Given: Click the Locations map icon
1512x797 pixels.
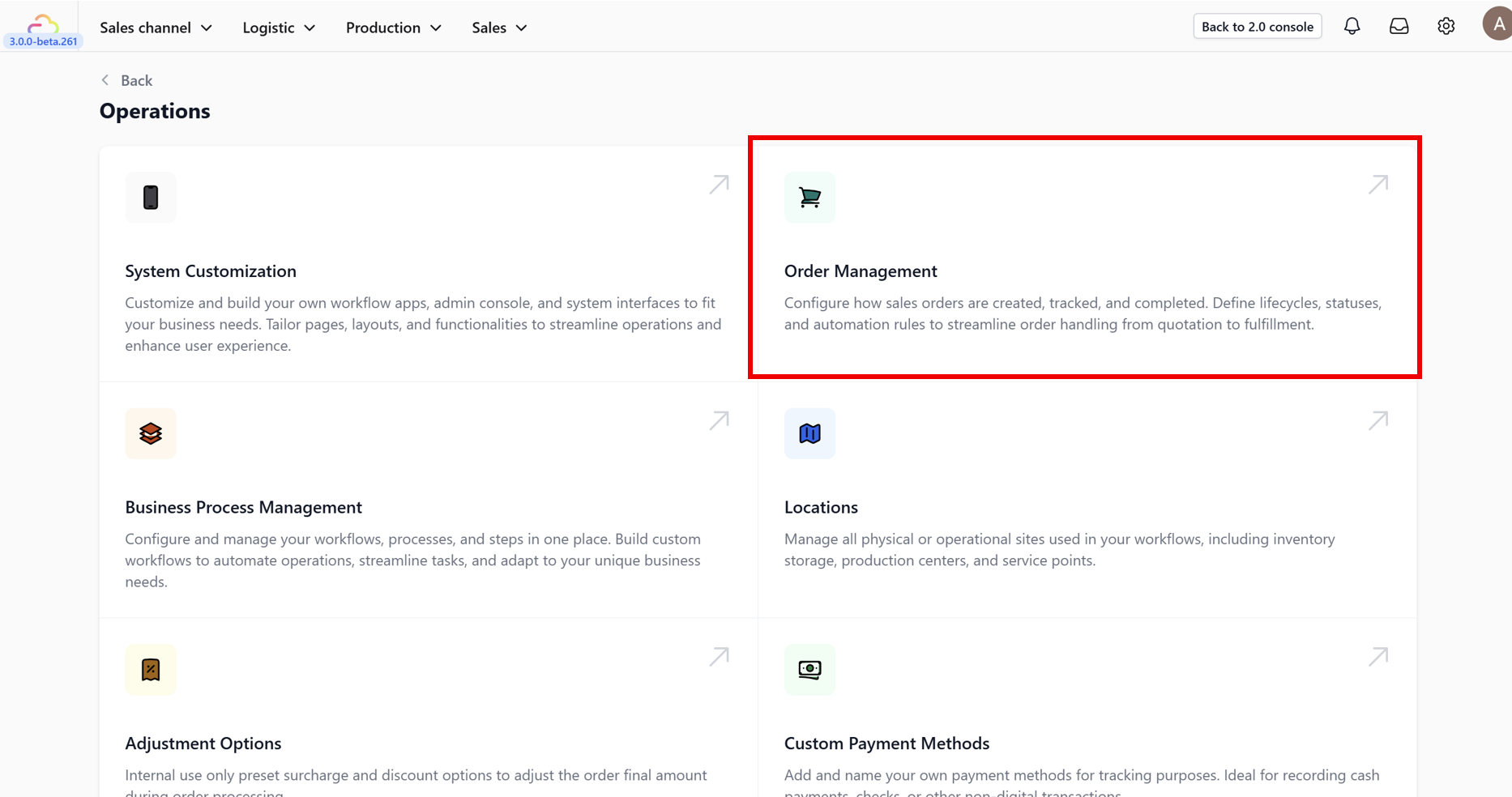Looking at the screenshot, I should (x=809, y=433).
